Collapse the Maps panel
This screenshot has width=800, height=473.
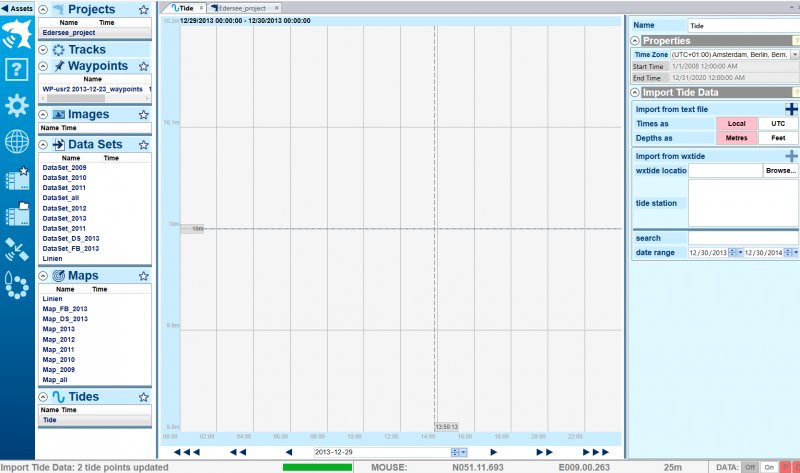click(43, 275)
